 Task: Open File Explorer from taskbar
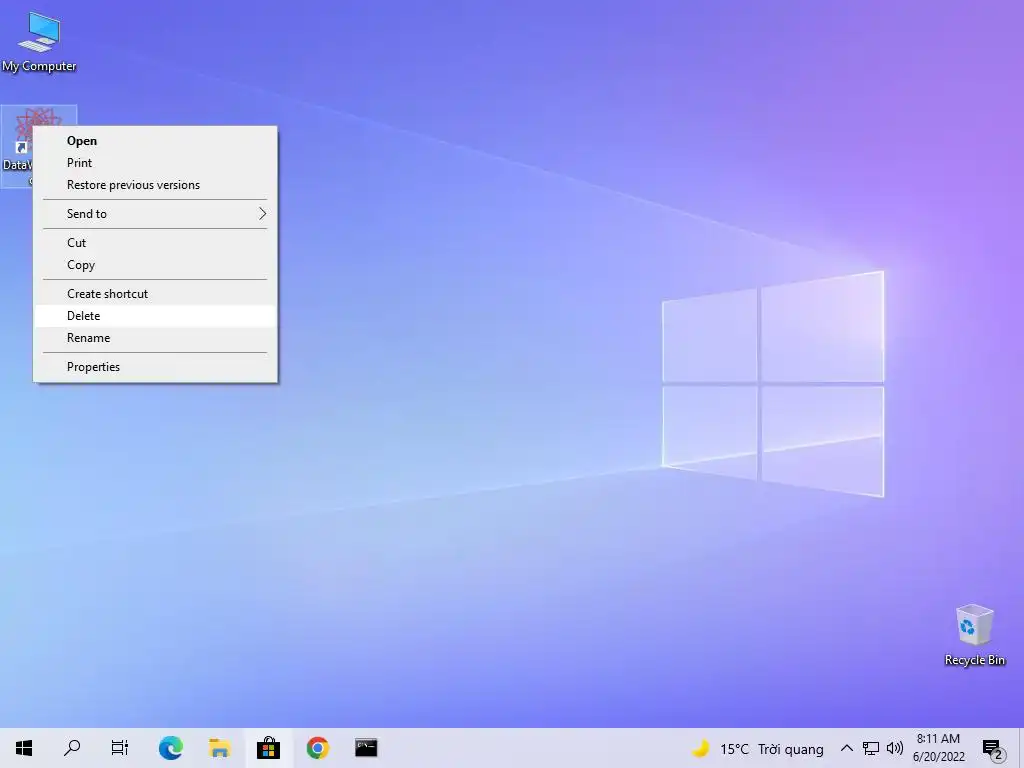[x=219, y=748]
